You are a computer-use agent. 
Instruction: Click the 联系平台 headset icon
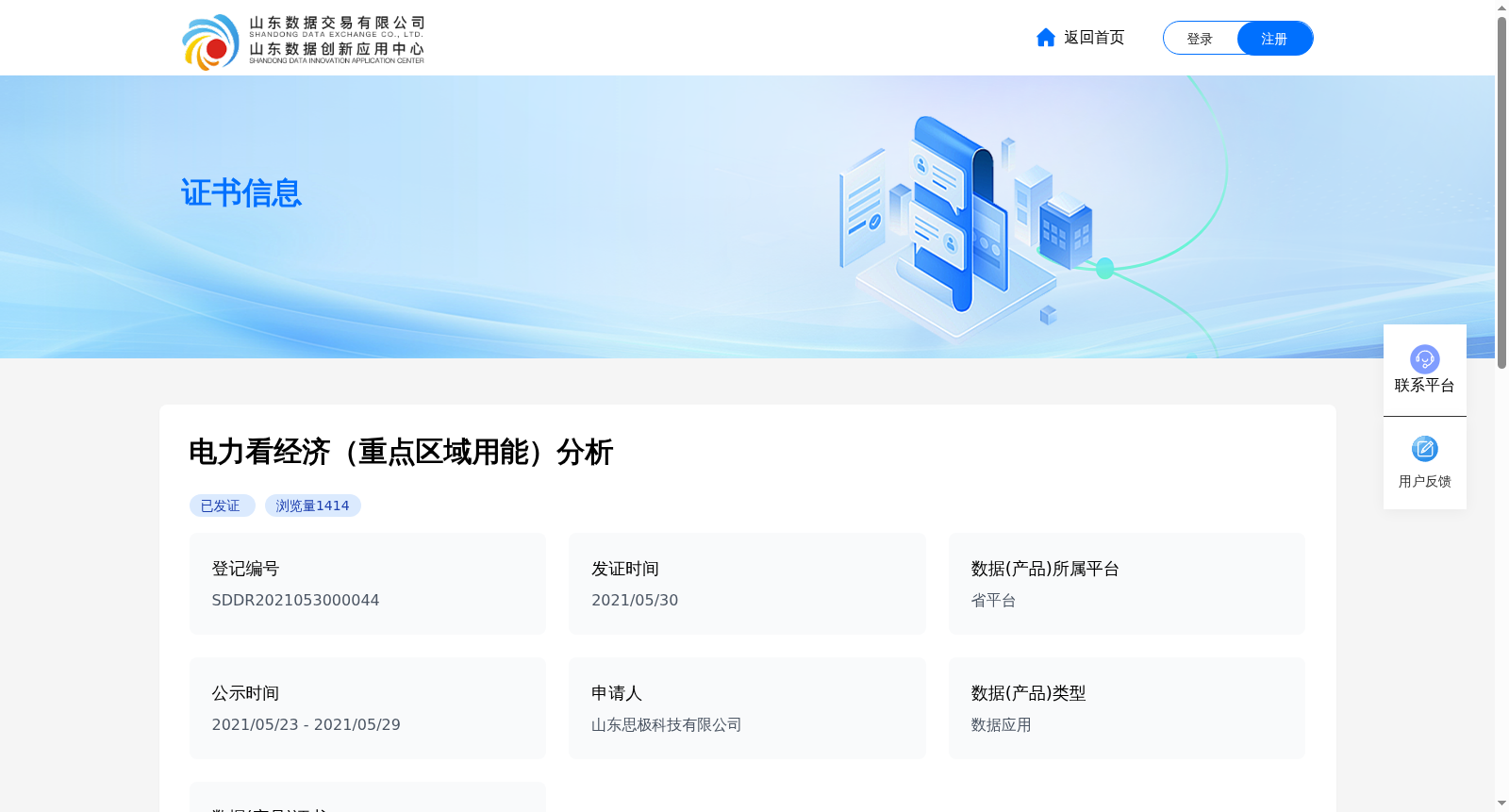click(1425, 358)
